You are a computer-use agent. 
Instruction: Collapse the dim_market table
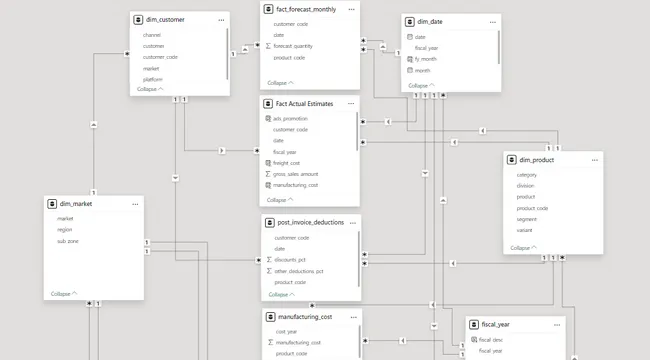pyautogui.click(x=64, y=294)
